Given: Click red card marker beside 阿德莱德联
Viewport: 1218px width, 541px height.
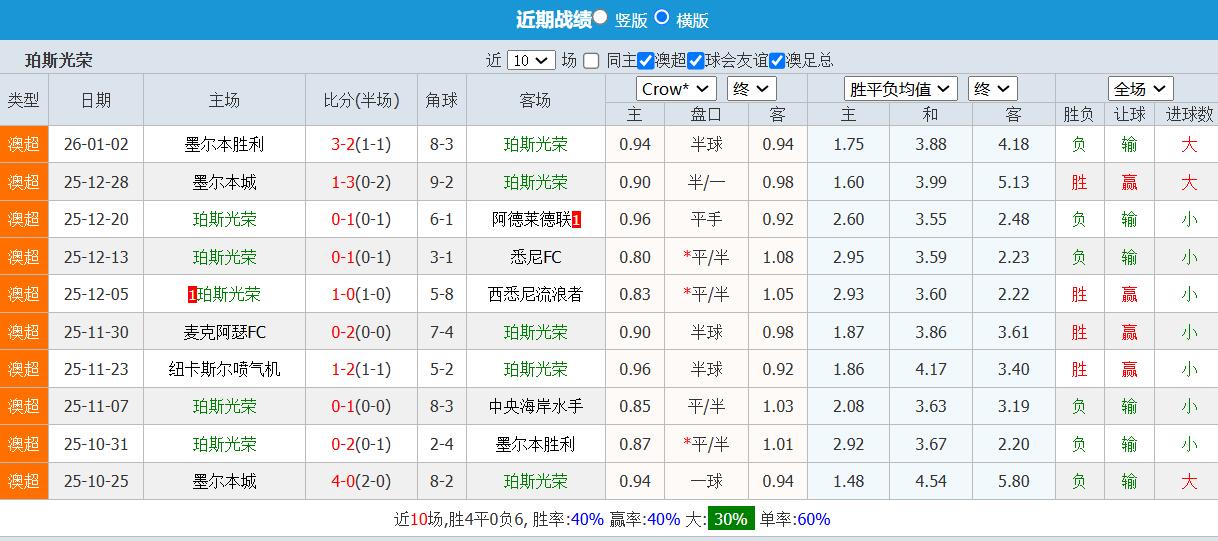Looking at the screenshot, I should pyautogui.click(x=576, y=219).
